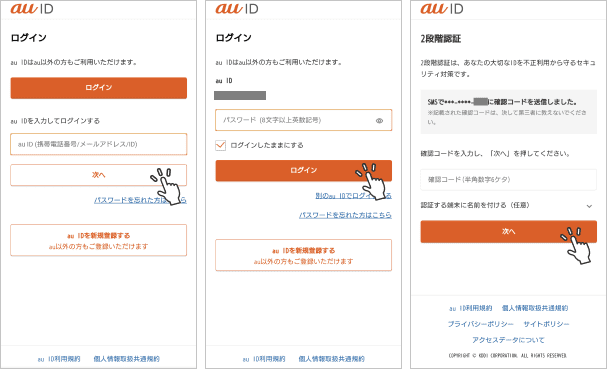Open au ID利用規約 footer link on the password screen

(264, 359)
